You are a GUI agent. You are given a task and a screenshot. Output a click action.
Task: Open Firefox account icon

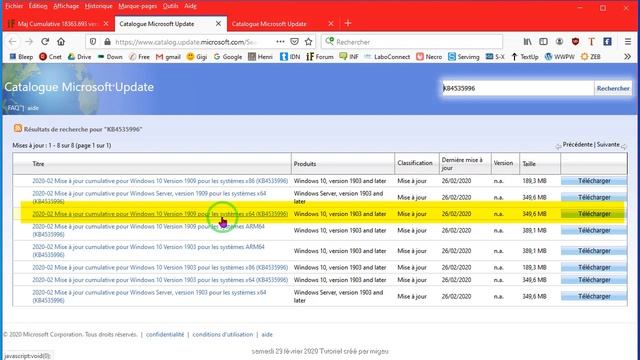(559, 42)
